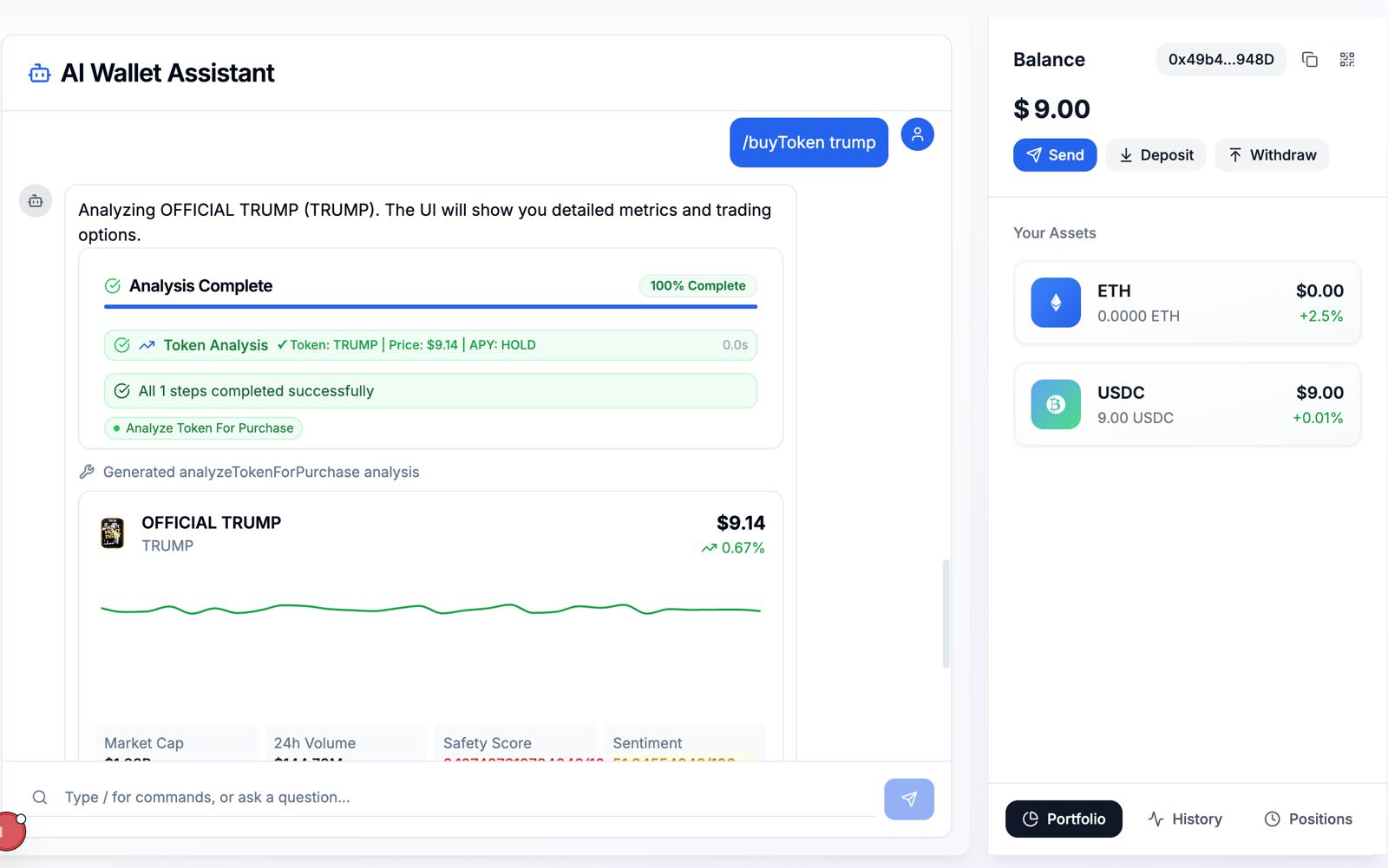
Task: Click the wallet address 0x49b4...948D pill
Action: coord(1221,59)
